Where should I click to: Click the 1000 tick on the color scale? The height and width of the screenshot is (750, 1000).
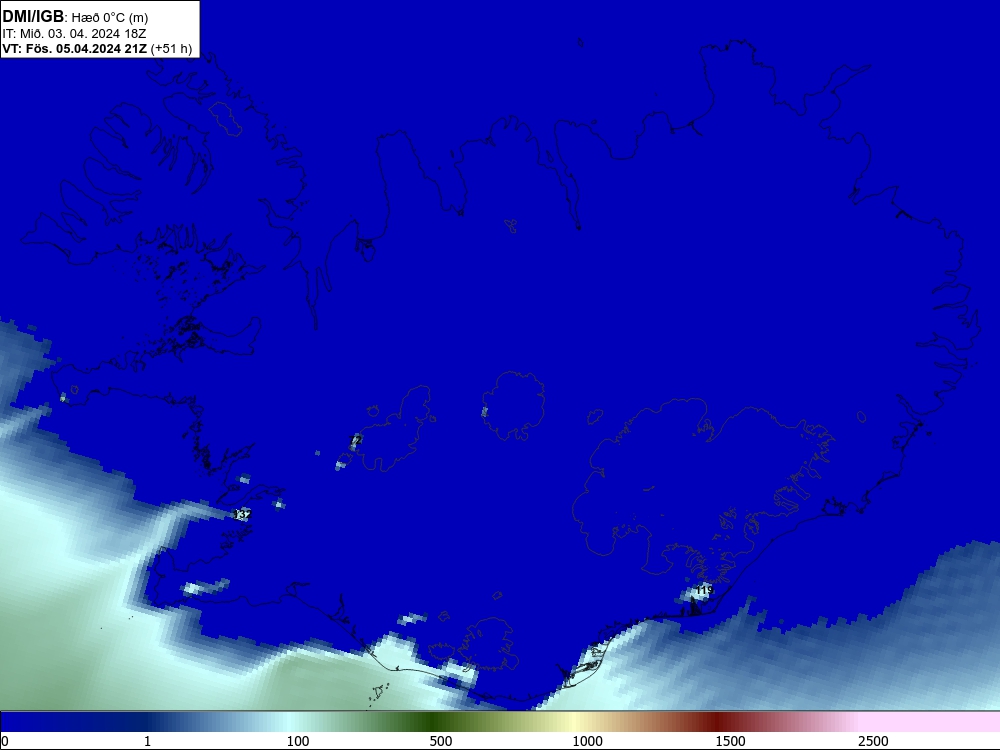point(587,741)
